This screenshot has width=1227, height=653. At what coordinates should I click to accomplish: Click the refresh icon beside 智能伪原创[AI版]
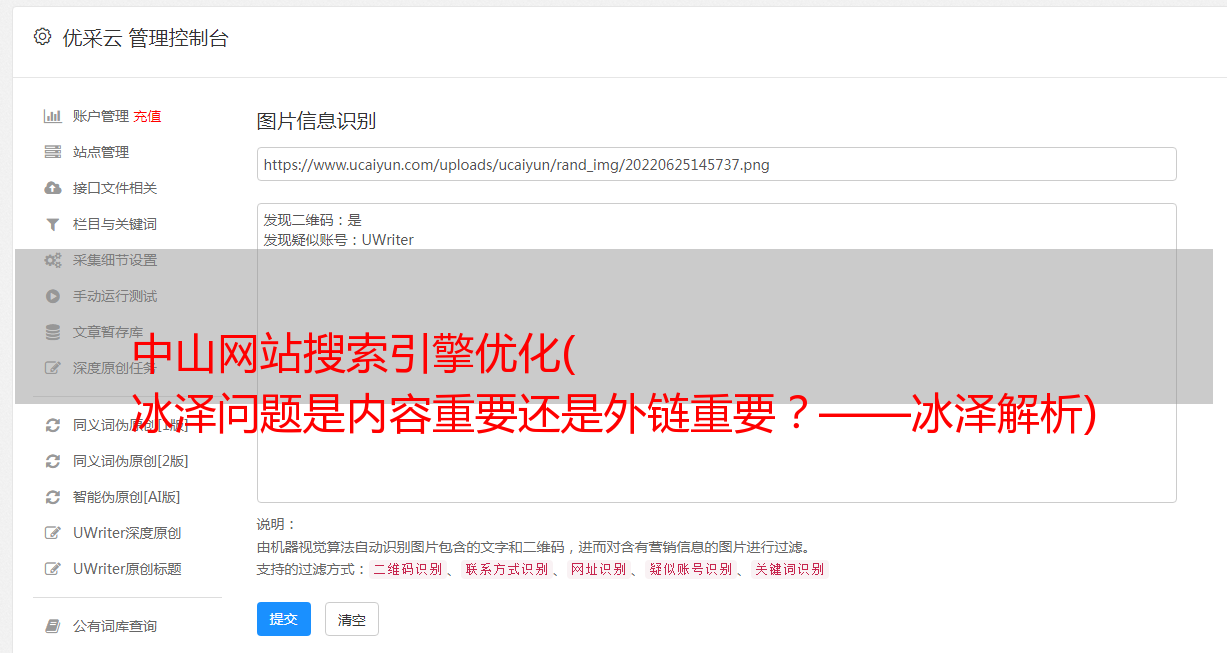(53, 497)
